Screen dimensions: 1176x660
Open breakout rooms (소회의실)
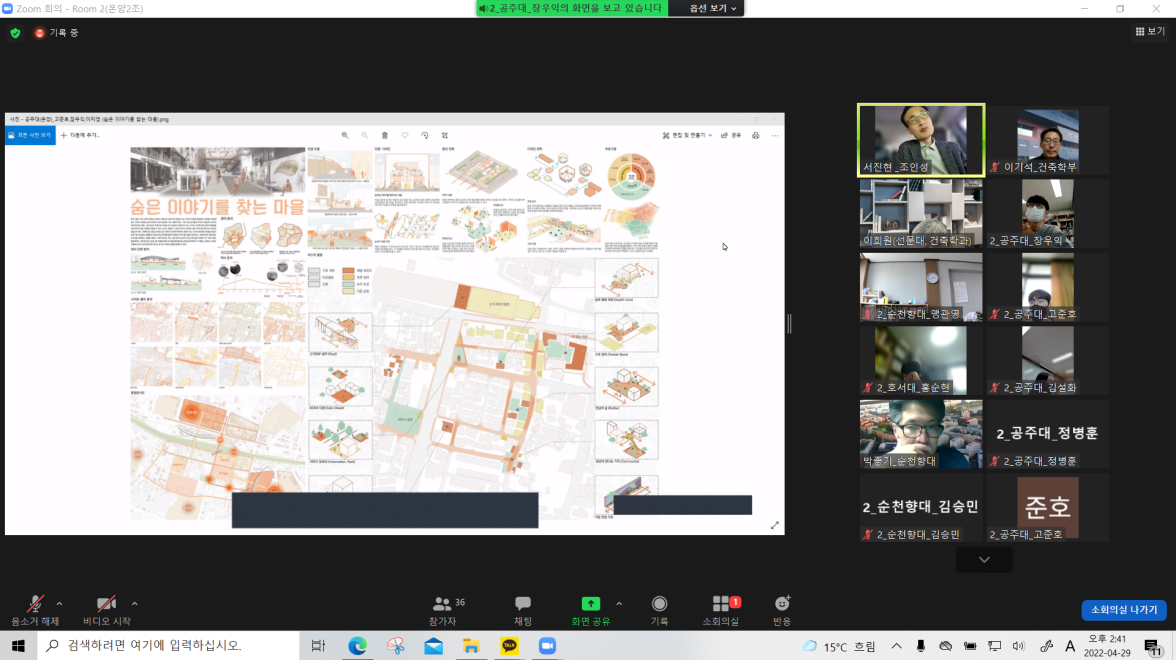point(720,609)
